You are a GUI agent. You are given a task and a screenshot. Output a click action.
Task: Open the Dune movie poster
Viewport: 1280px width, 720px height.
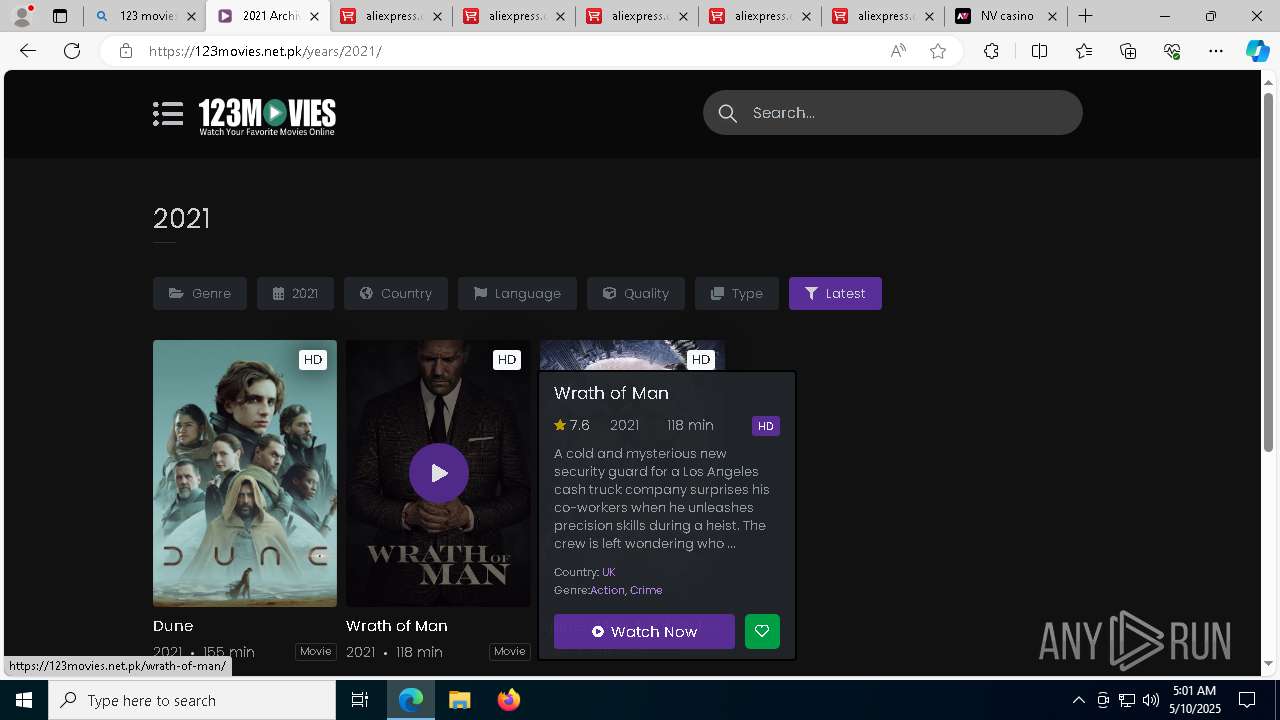245,473
